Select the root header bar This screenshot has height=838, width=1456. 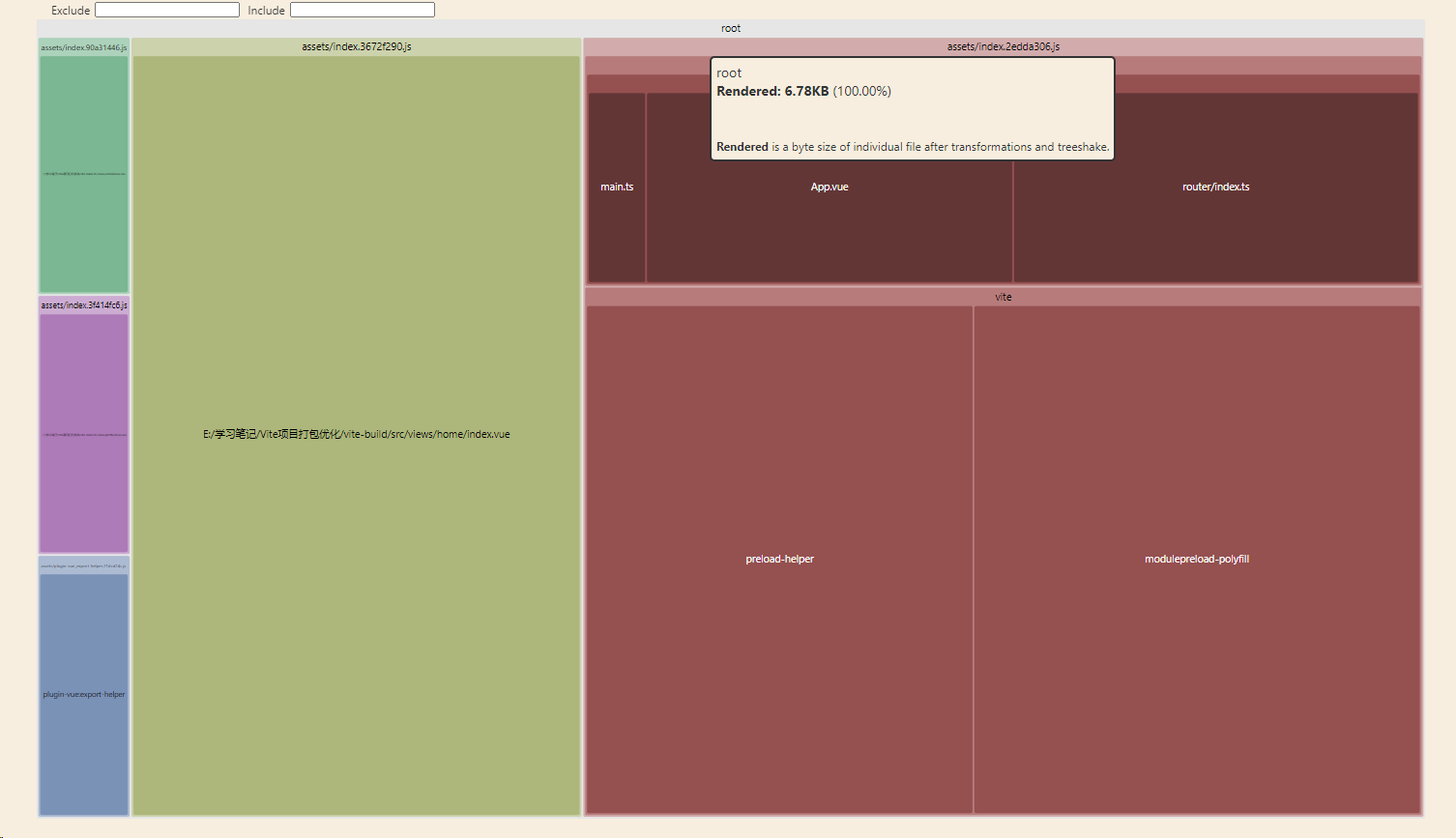tap(731, 28)
